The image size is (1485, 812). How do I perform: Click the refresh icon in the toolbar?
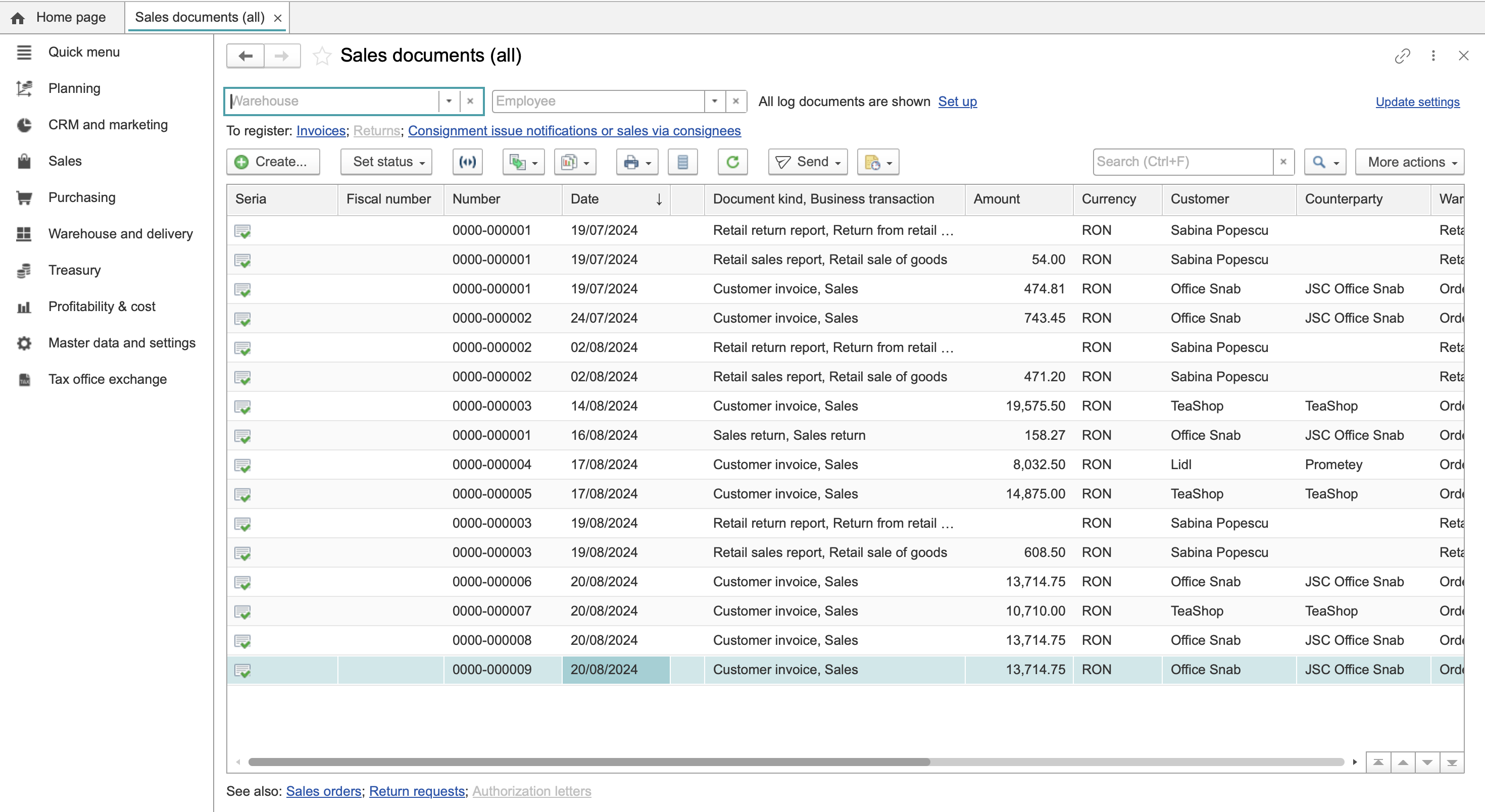point(732,162)
